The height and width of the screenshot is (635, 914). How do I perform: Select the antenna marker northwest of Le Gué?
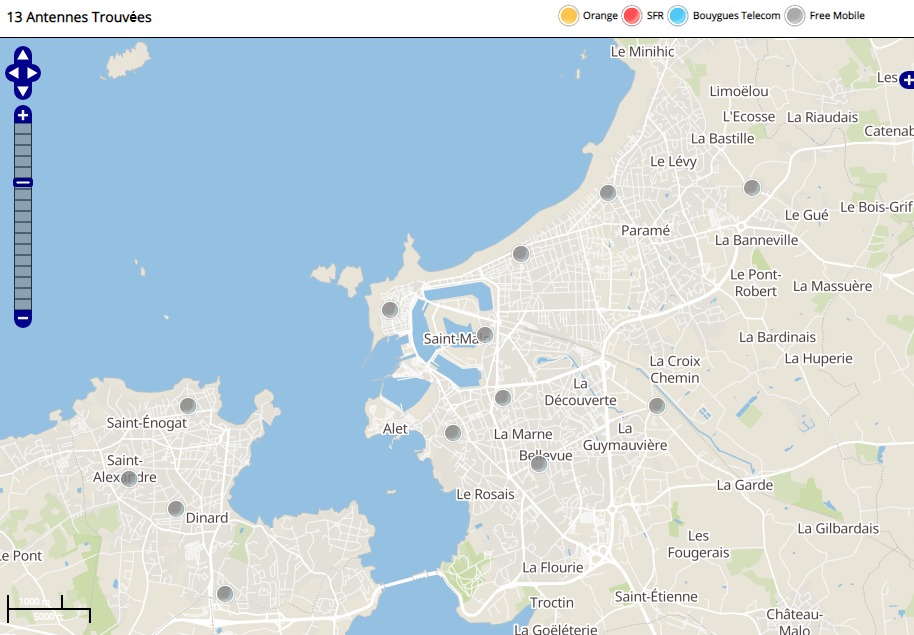(752, 188)
